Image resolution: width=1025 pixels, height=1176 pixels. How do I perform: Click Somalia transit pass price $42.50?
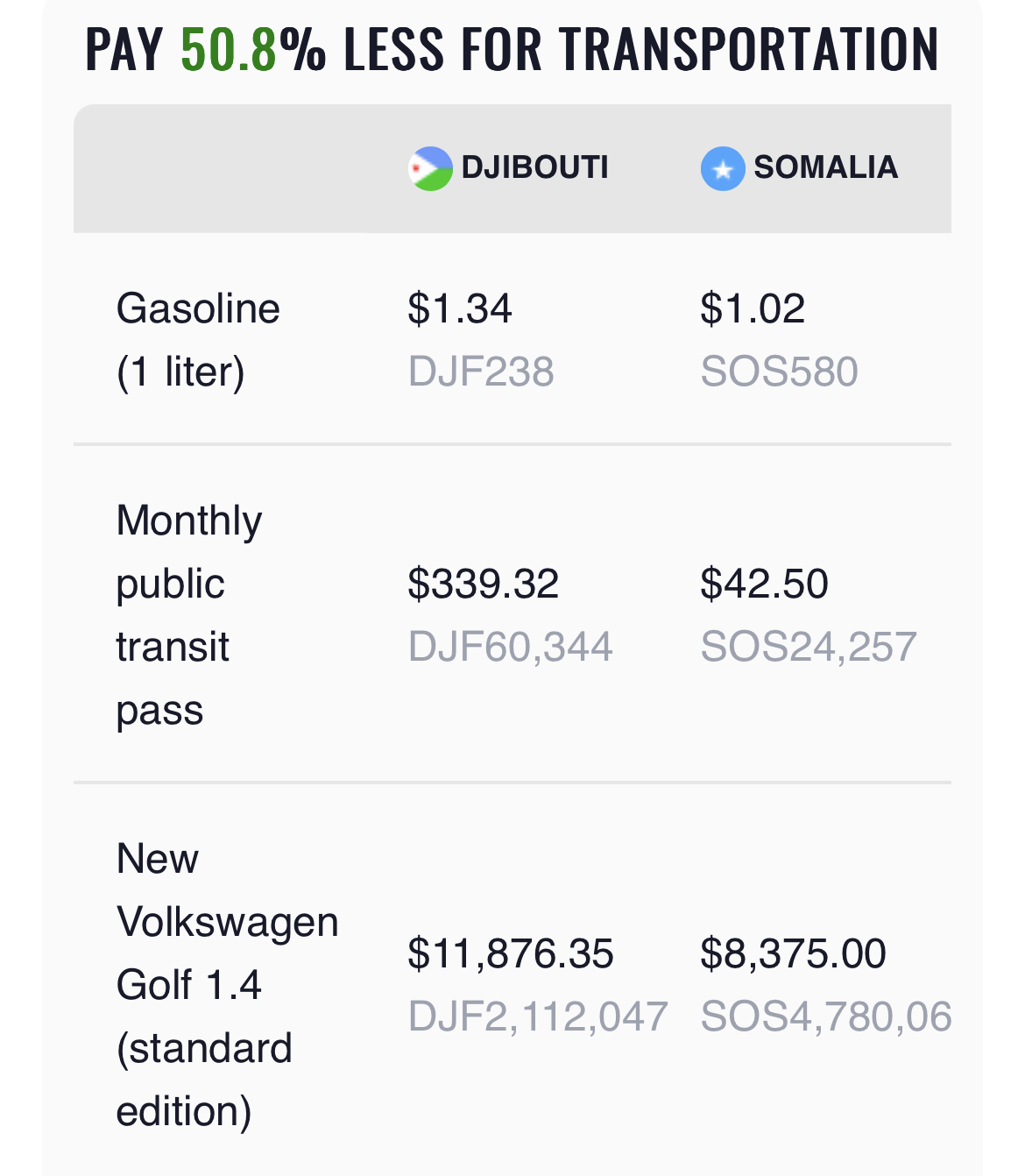(764, 584)
